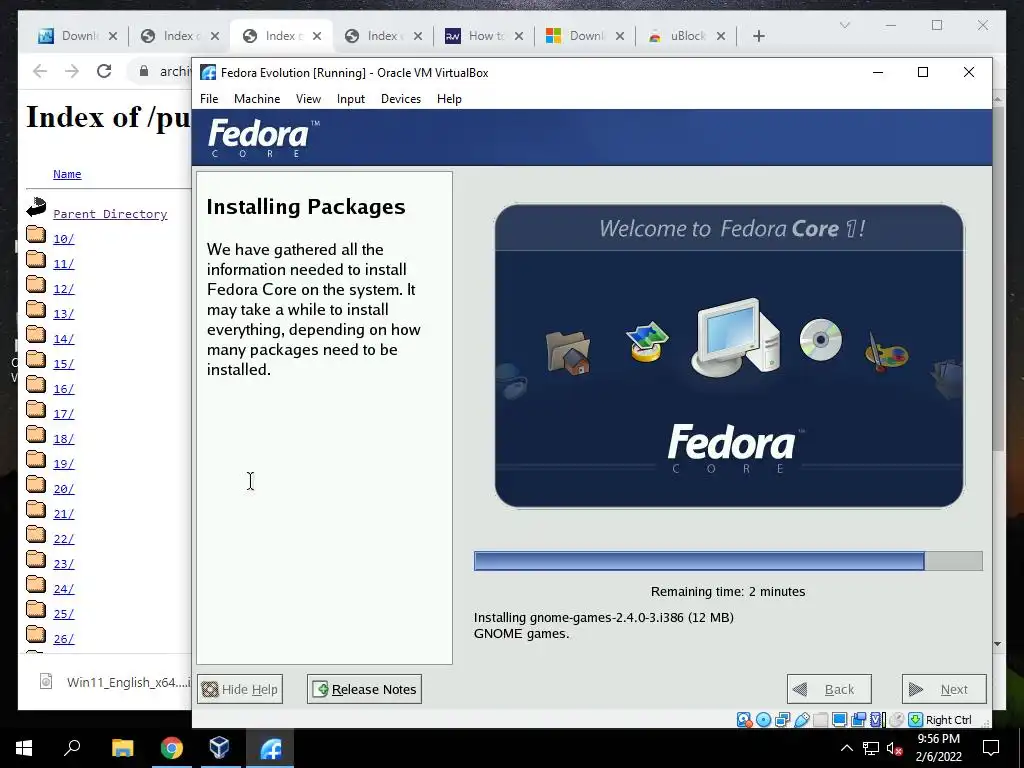Click the folder icon beside 18/

36,435
